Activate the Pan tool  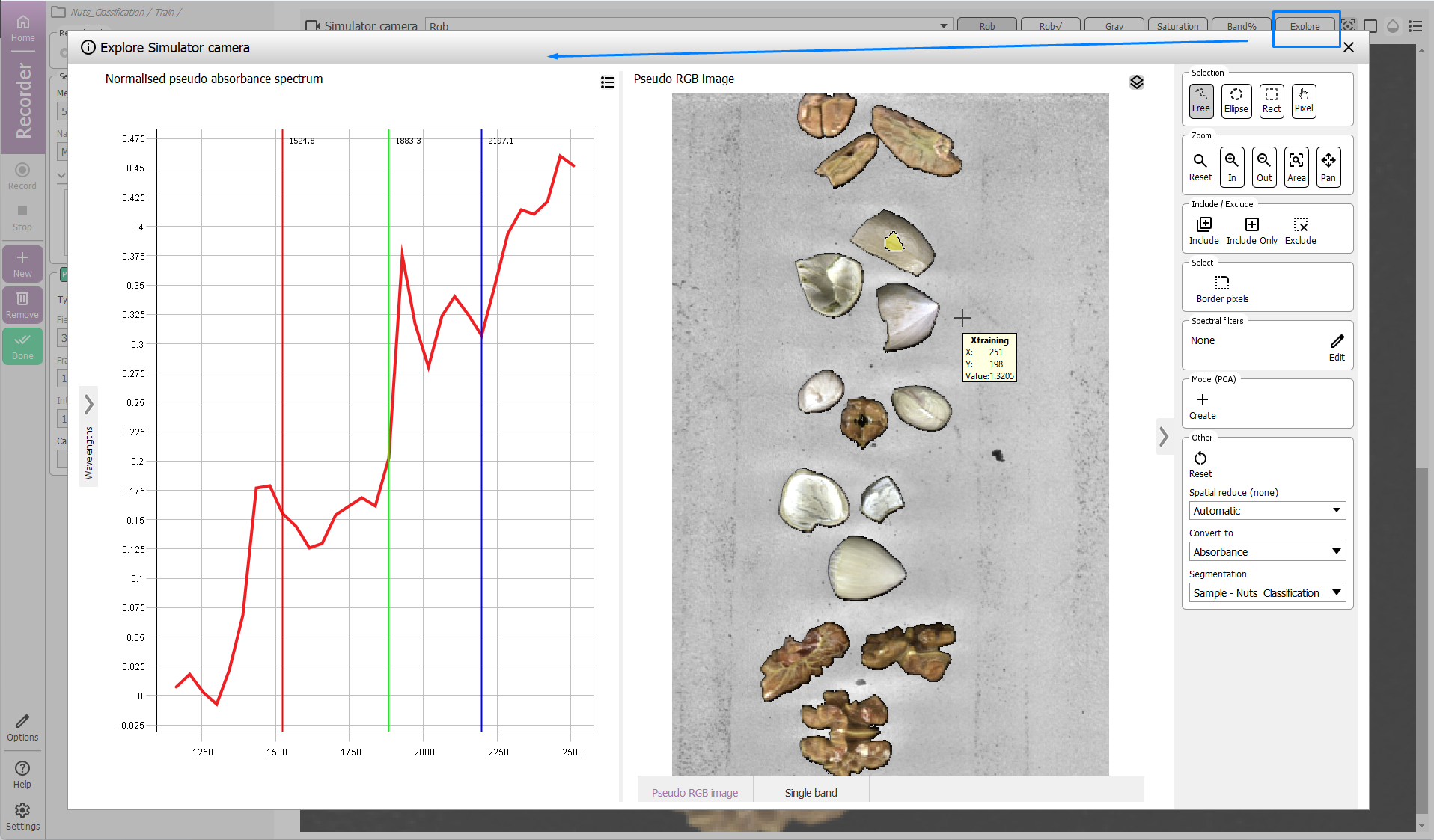pyautogui.click(x=1328, y=166)
